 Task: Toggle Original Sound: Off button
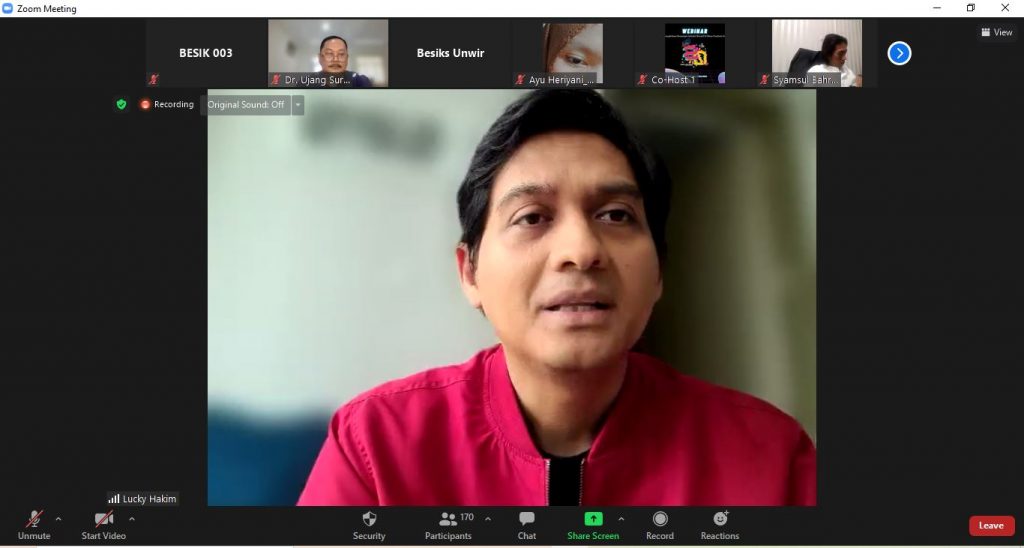pyautogui.click(x=246, y=105)
